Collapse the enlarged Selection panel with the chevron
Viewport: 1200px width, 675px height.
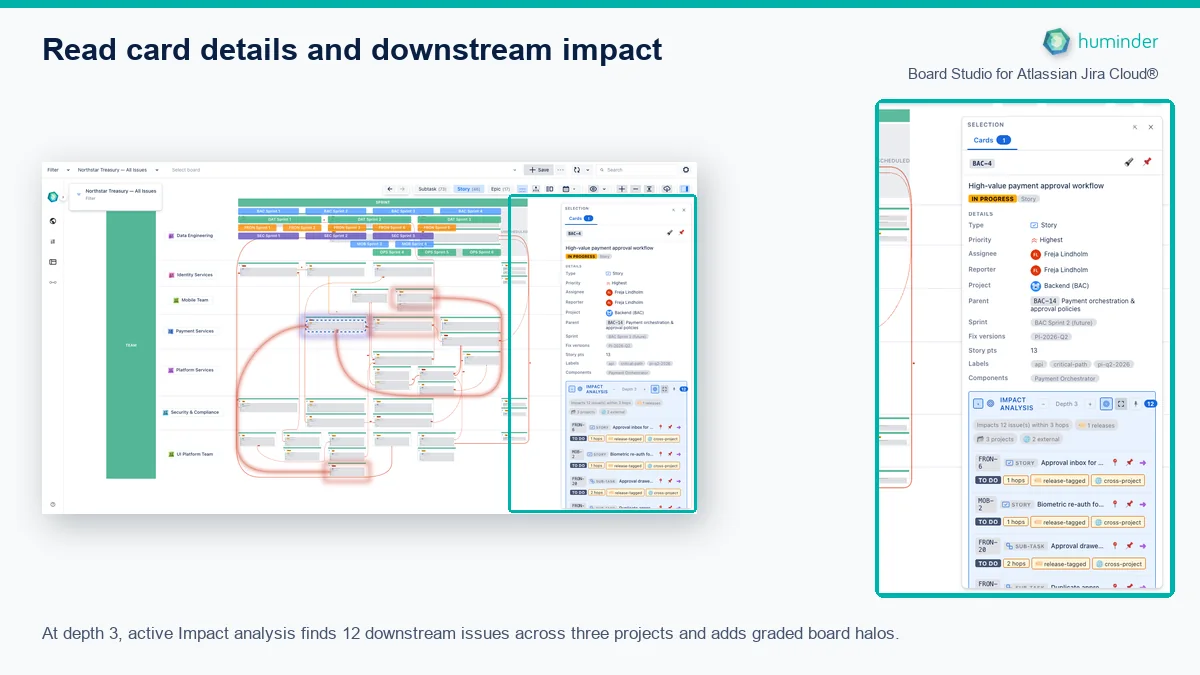pos(1134,127)
